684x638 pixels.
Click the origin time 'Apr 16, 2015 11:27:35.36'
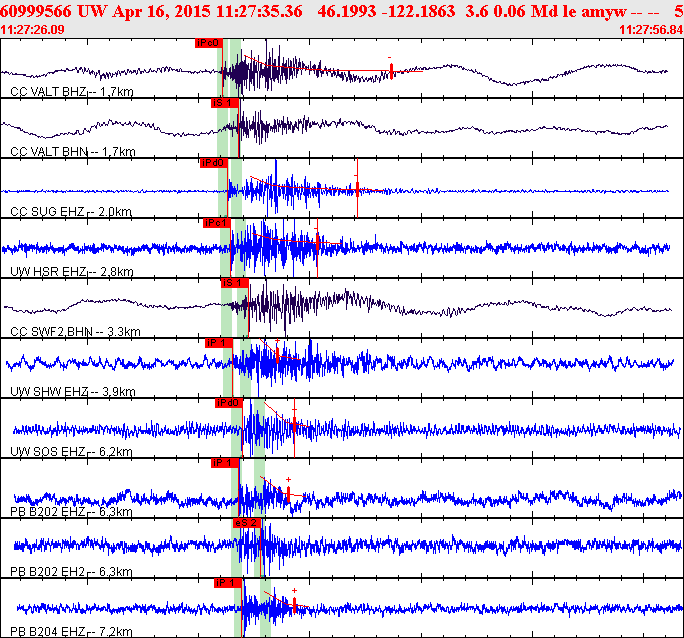(x=207, y=11)
